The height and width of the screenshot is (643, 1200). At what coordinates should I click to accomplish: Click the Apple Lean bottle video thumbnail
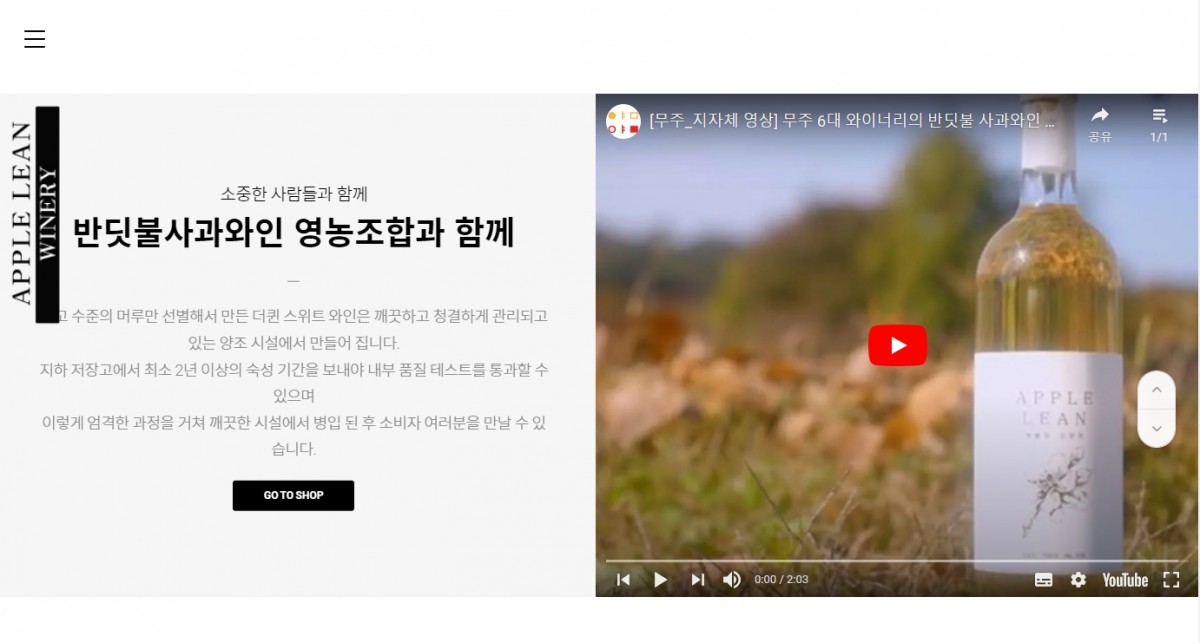(x=897, y=345)
